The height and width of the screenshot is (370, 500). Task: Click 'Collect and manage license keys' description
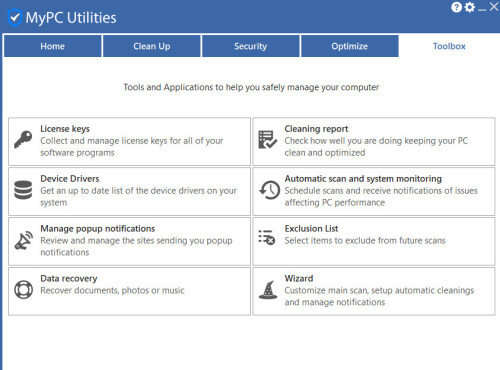132,147
